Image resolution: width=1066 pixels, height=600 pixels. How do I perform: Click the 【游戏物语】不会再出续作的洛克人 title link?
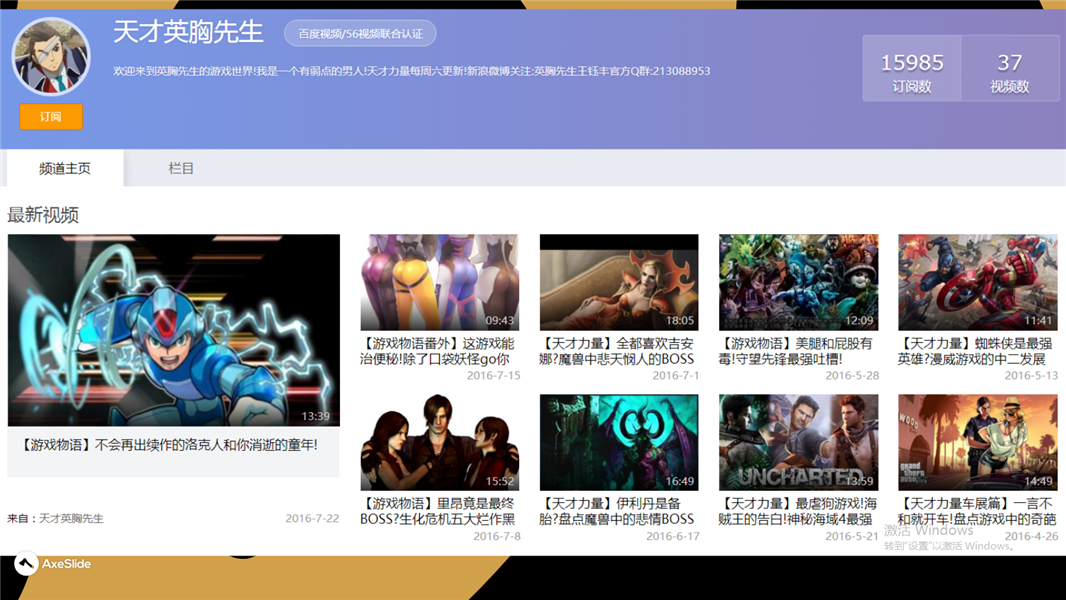(x=168, y=445)
